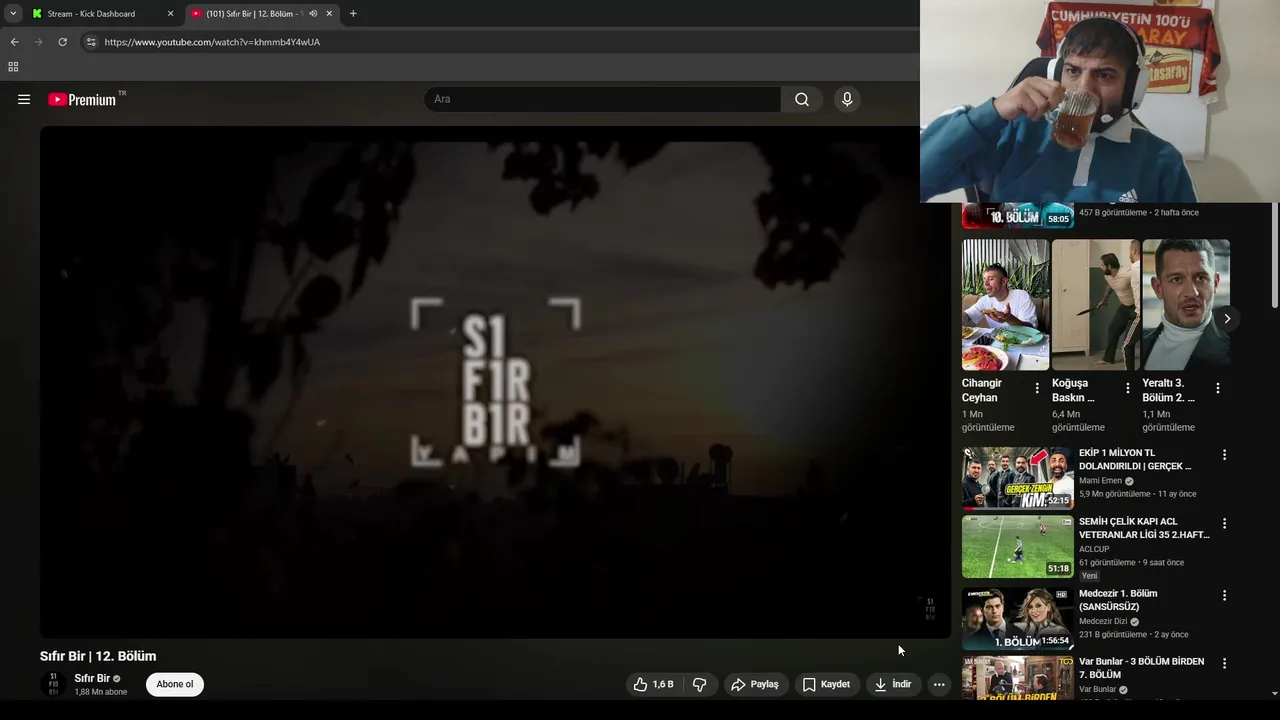1280x720 pixels.
Task: Download video with İndir button
Action: [892, 684]
